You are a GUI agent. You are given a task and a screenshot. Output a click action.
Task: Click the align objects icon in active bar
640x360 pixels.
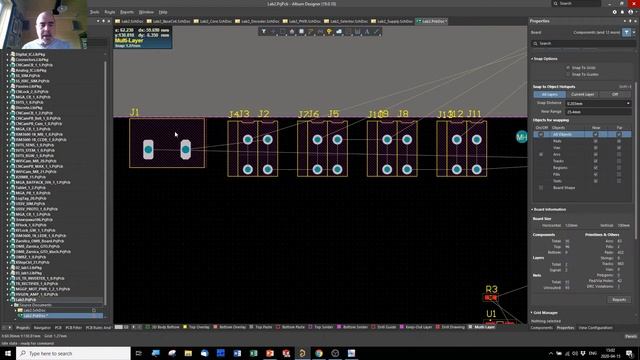(292, 31)
